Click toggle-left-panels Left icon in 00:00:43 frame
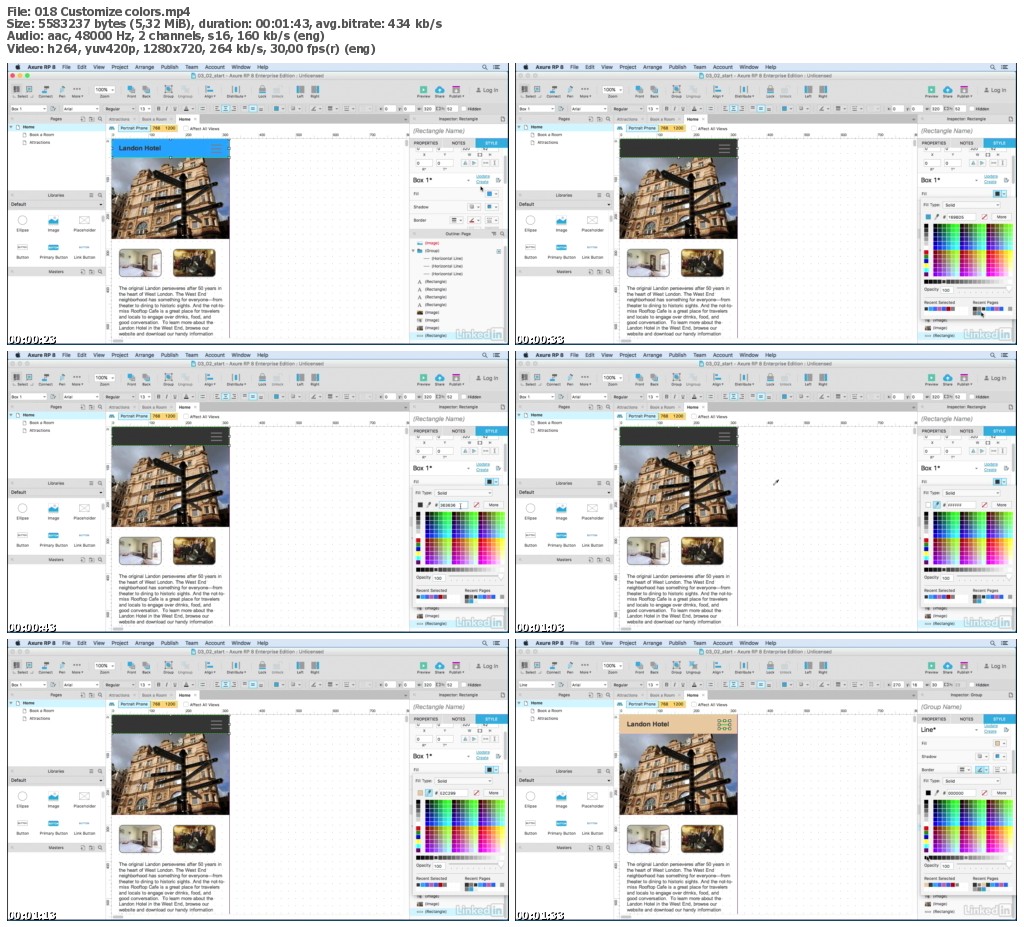Screen dimensions: 1024x927 point(300,378)
